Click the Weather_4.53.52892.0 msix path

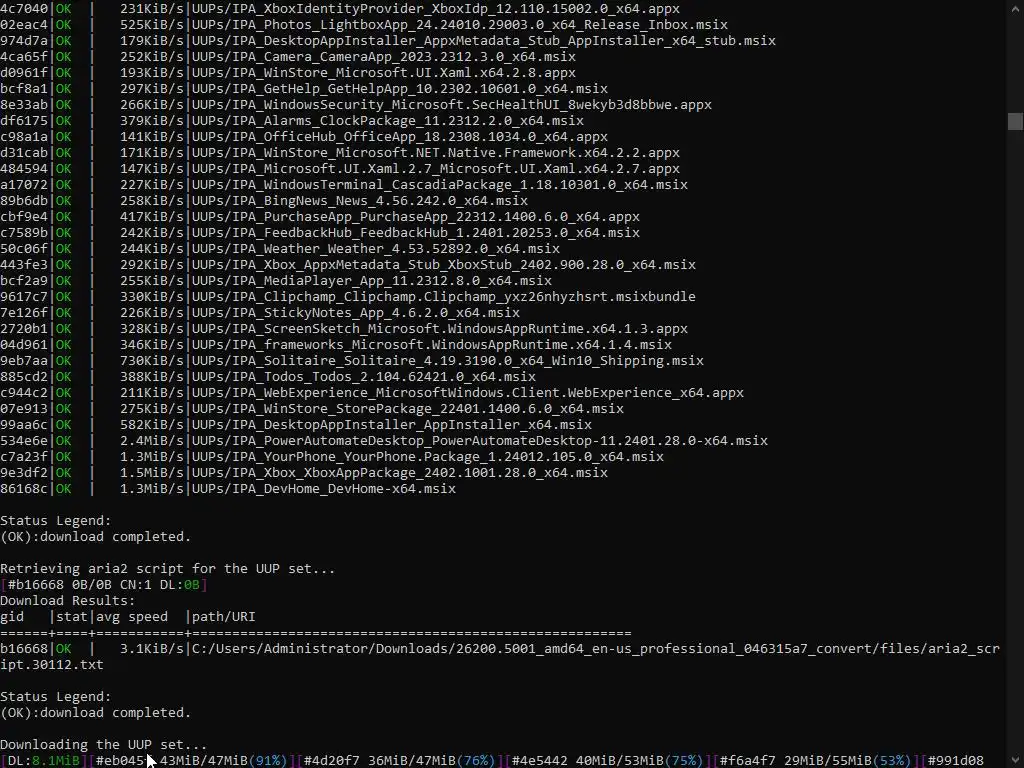click(376, 249)
